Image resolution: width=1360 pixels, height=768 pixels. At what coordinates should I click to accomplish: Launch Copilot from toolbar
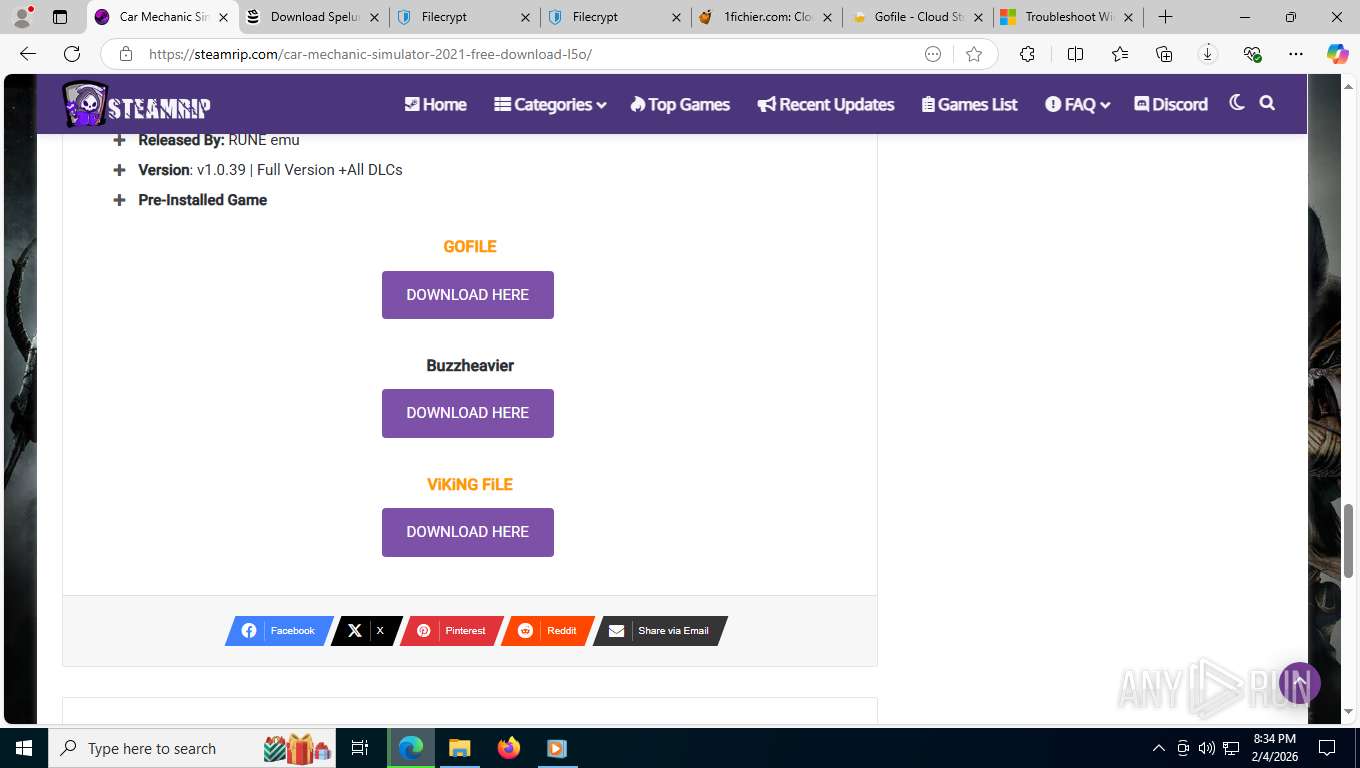click(1338, 54)
